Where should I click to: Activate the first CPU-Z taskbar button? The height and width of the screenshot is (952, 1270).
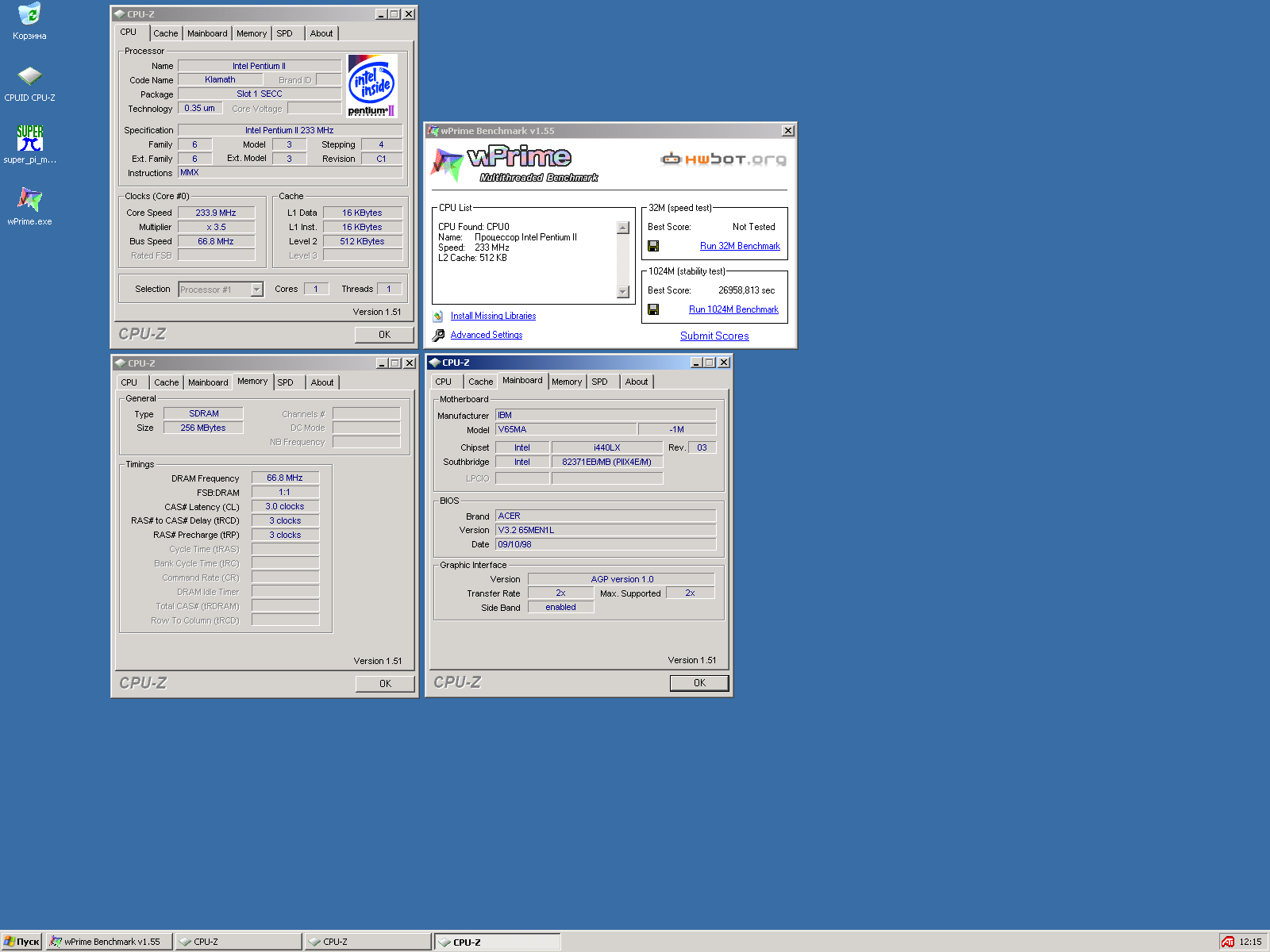238,942
